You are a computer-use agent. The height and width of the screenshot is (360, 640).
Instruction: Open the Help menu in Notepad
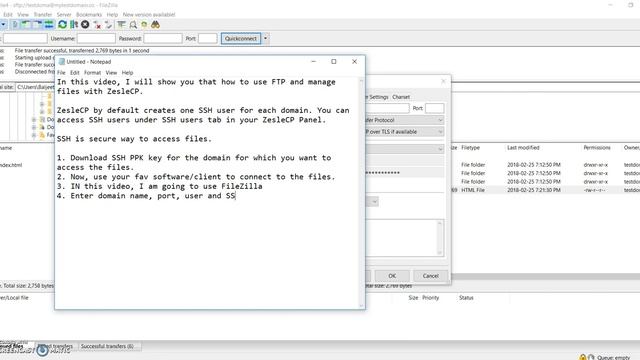pyautogui.click(x=127, y=73)
